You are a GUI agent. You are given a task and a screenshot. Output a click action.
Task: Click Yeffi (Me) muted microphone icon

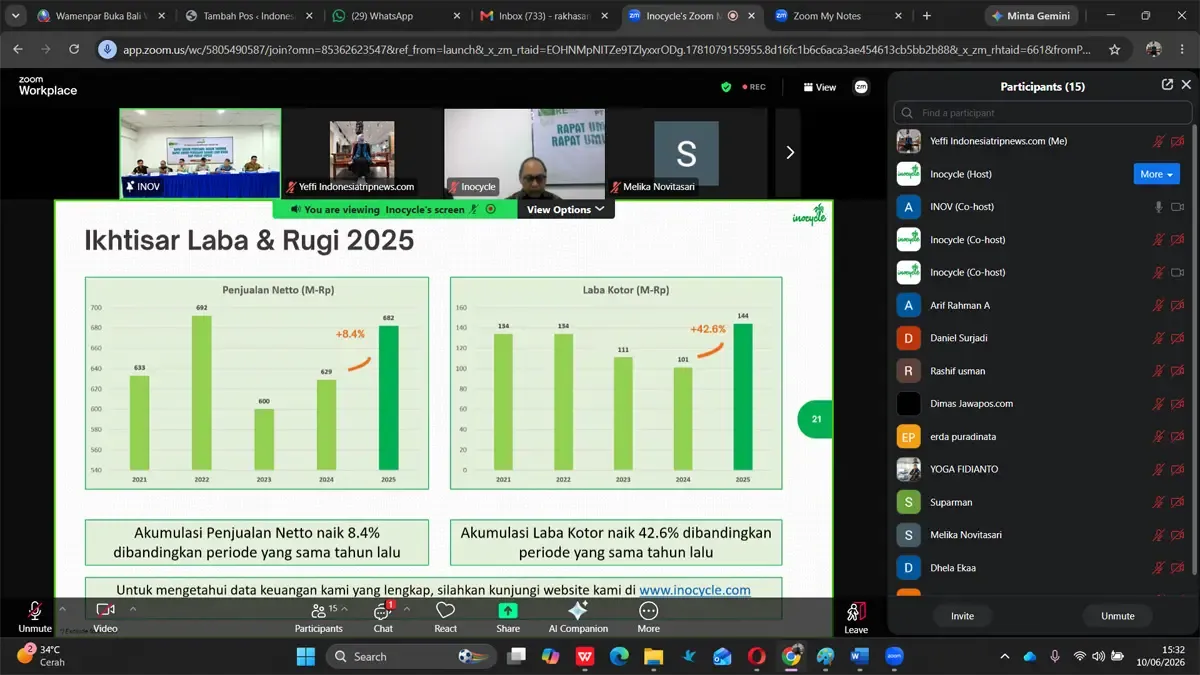[1159, 141]
